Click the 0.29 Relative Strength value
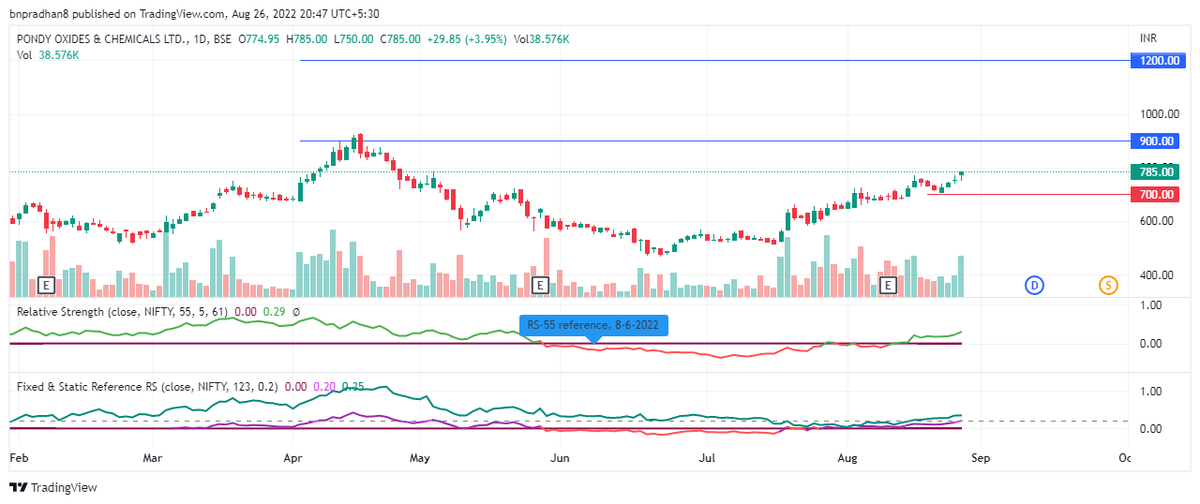1200x504 pixels. [276, 312]
